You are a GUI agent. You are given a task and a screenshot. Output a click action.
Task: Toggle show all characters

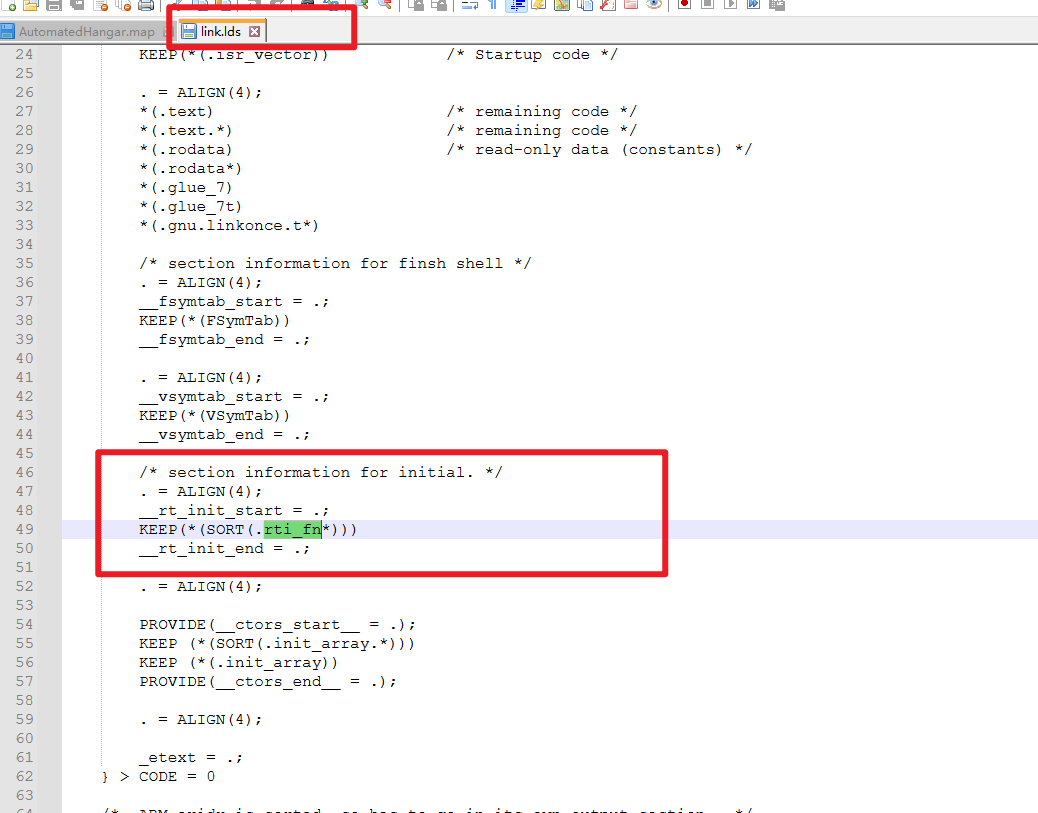[x=492, y=5]
